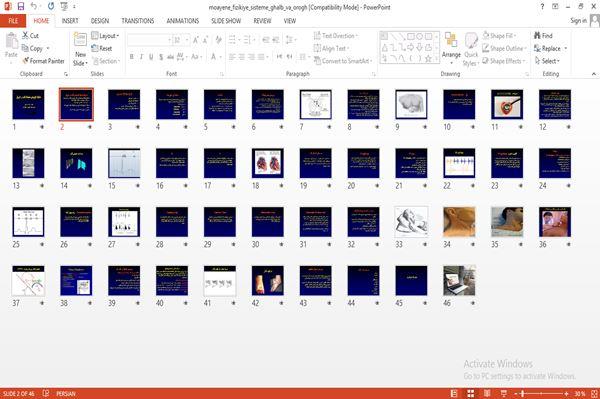600x399 pixels.
Task: Open the Shape Fill dropdown
Action: click(500, 36)
